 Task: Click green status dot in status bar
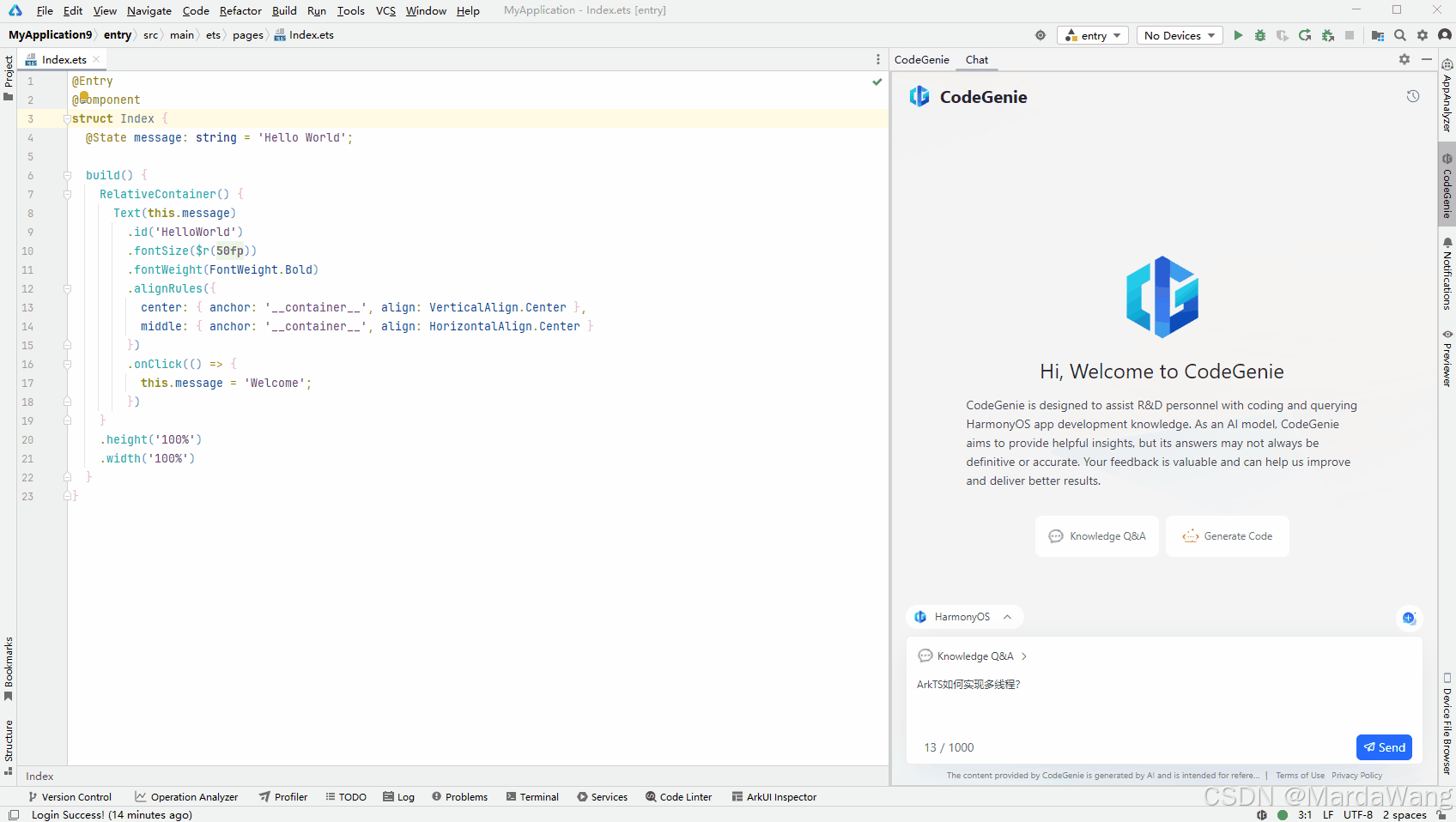click(1283, 815)
